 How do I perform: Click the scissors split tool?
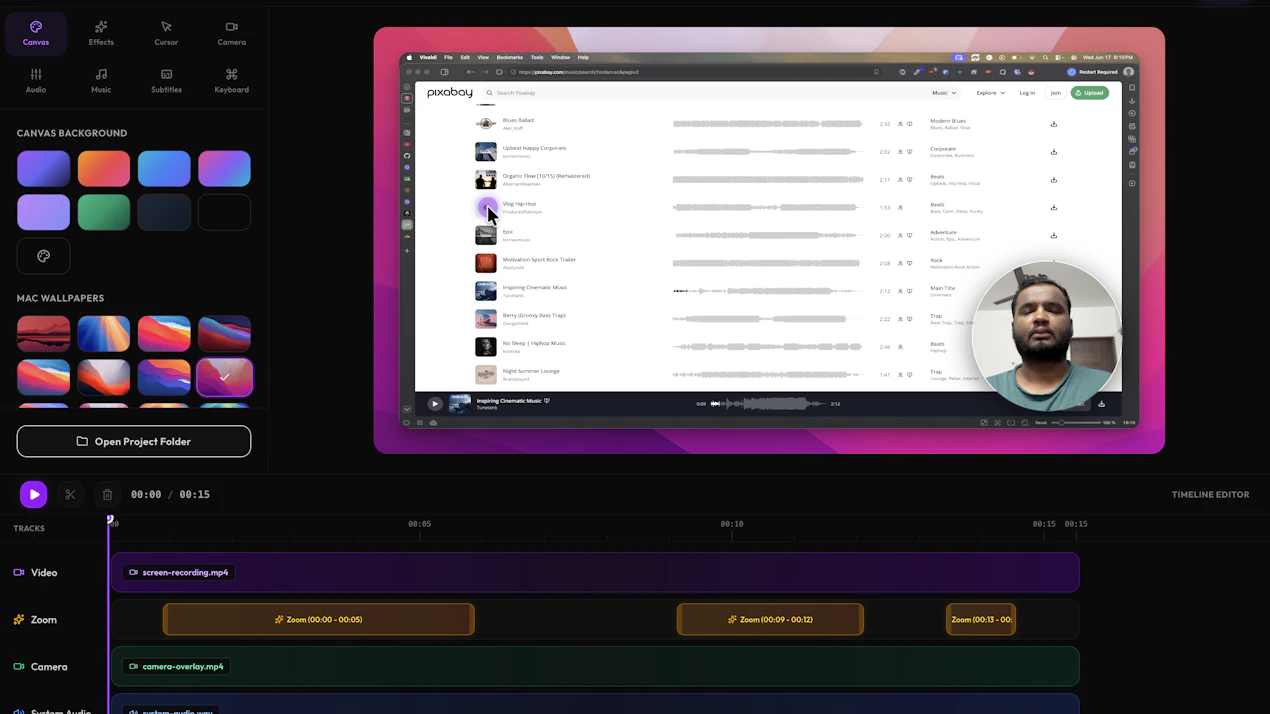tap(70, 494)
